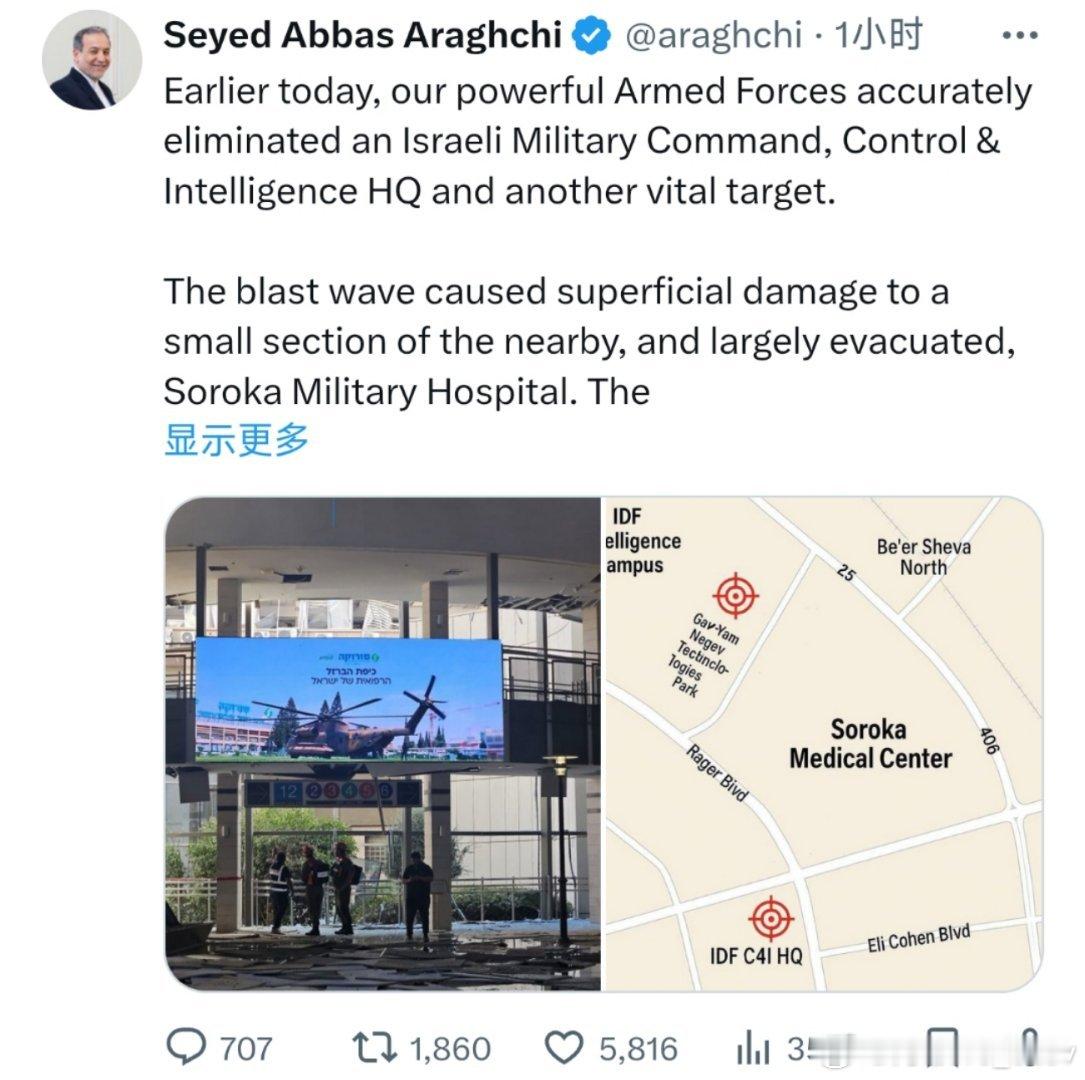Screen dimensions: 1085x1080
Task: Open Seyed Abbas Araghchi display name
Action: coord(363,35)
